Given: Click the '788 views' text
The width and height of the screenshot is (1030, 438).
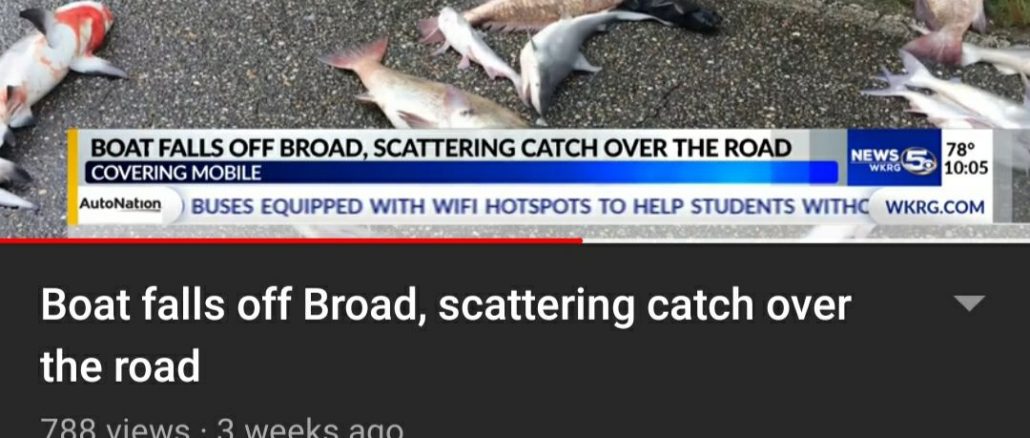Looking at the screenshot, I should pyautogui.click(x=114, y=429).
